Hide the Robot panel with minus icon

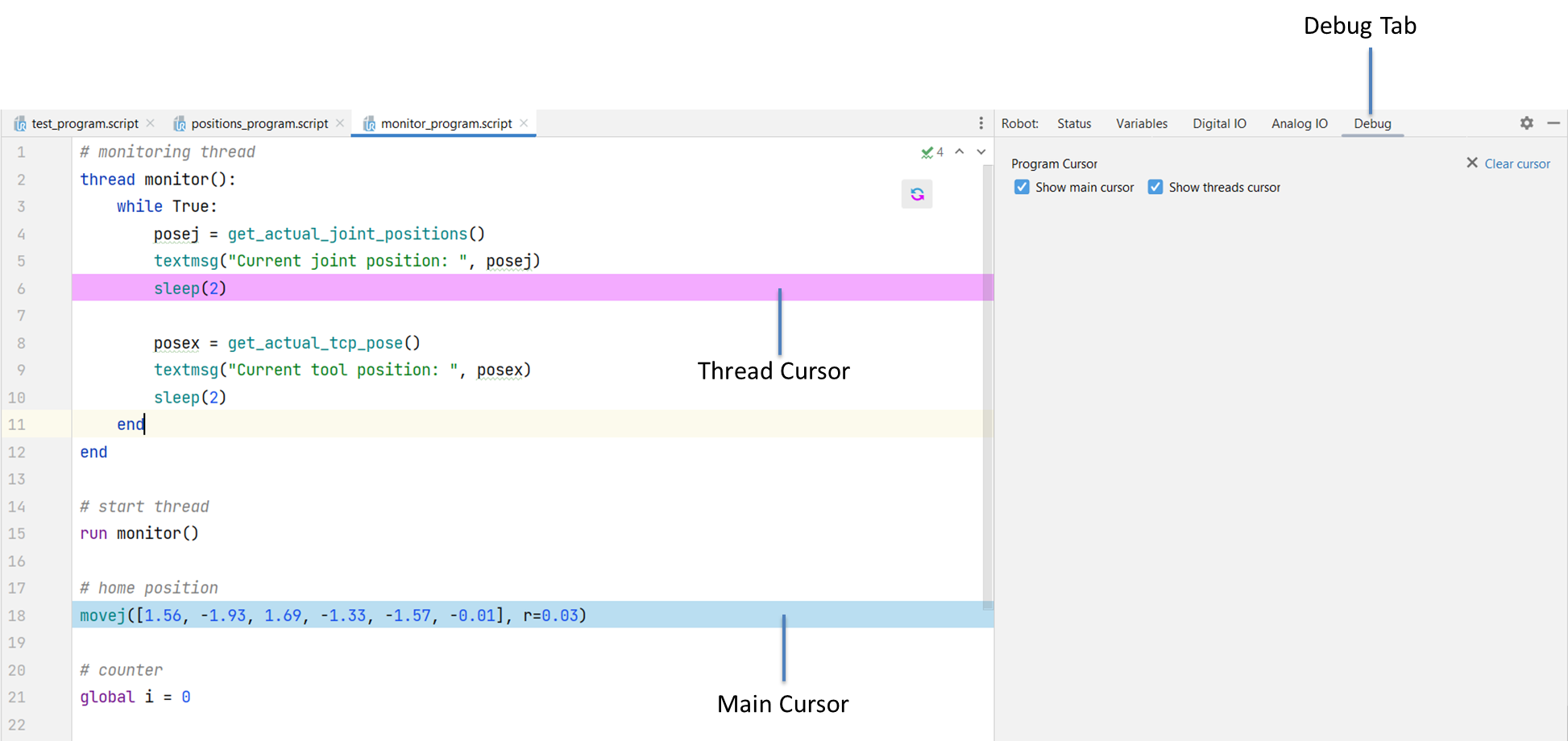click(1553, 123)
